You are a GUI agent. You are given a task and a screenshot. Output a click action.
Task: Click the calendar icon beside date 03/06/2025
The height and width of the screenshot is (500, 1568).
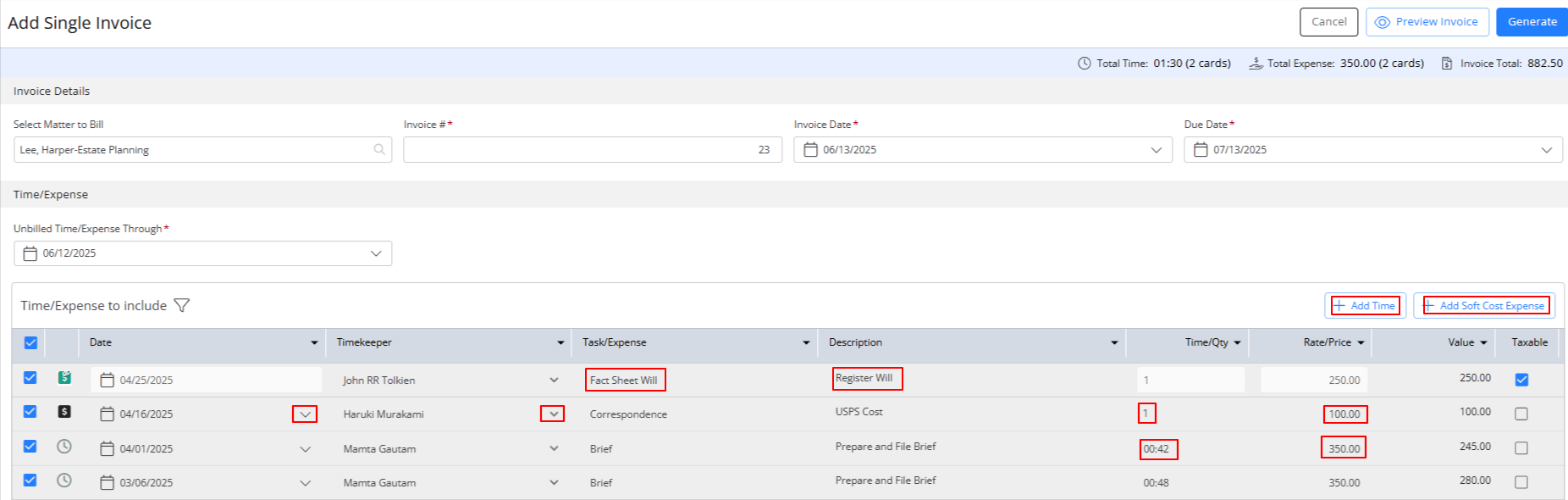click(x=108, y=482)
